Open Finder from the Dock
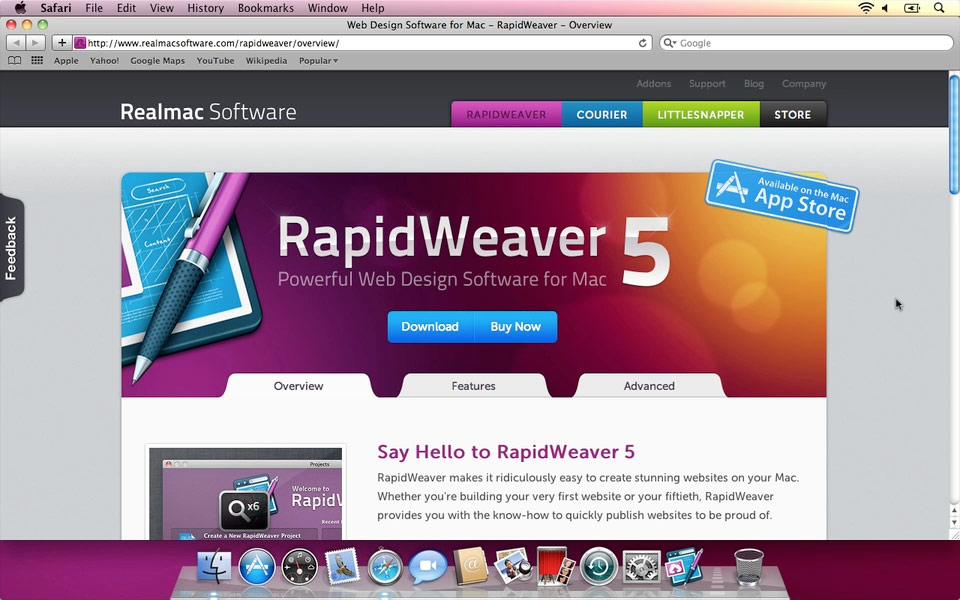Viewport: 960px width, 600px height. click(x=214, y=566)
